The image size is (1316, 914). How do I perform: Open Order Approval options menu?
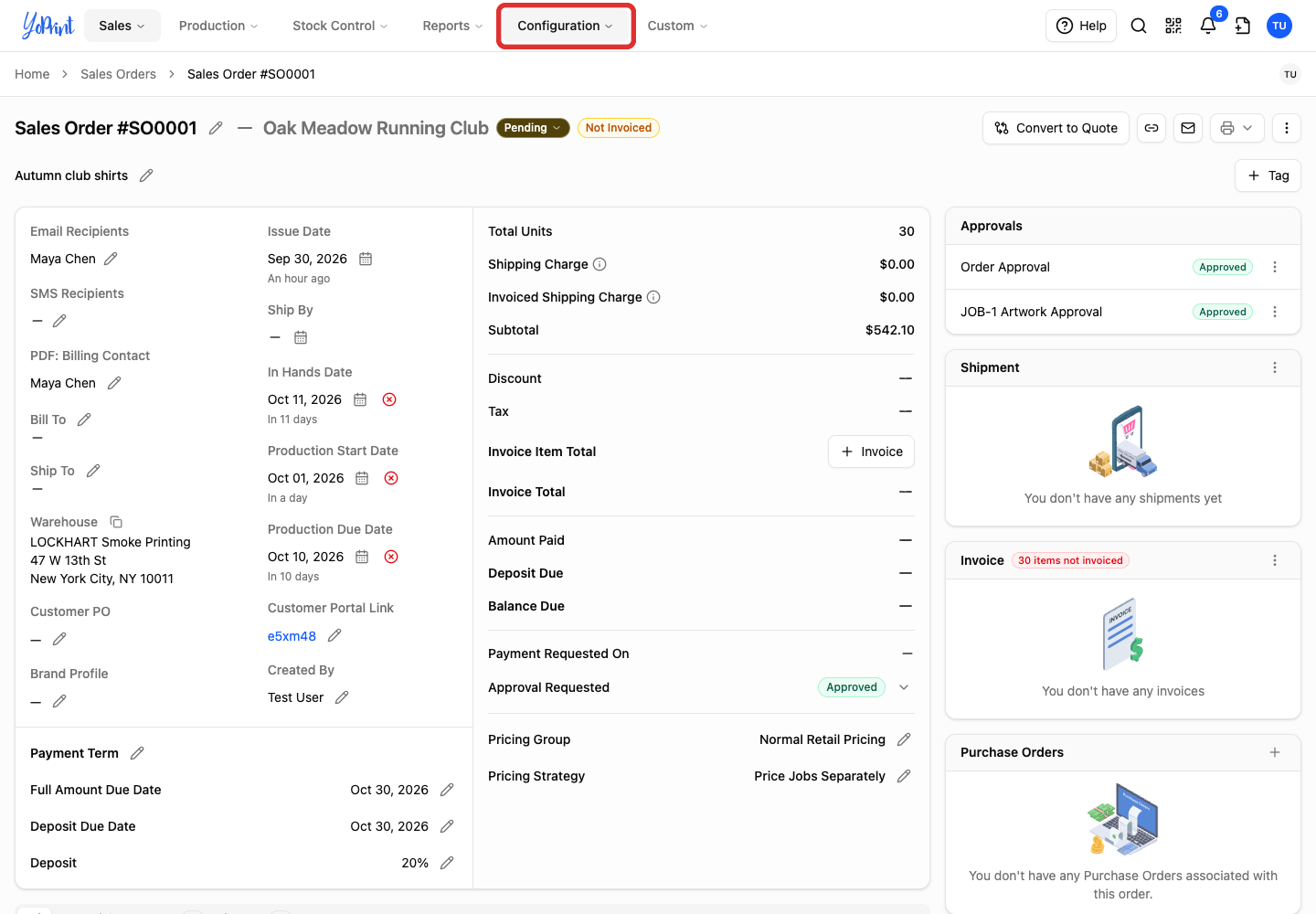(1275, 267)
